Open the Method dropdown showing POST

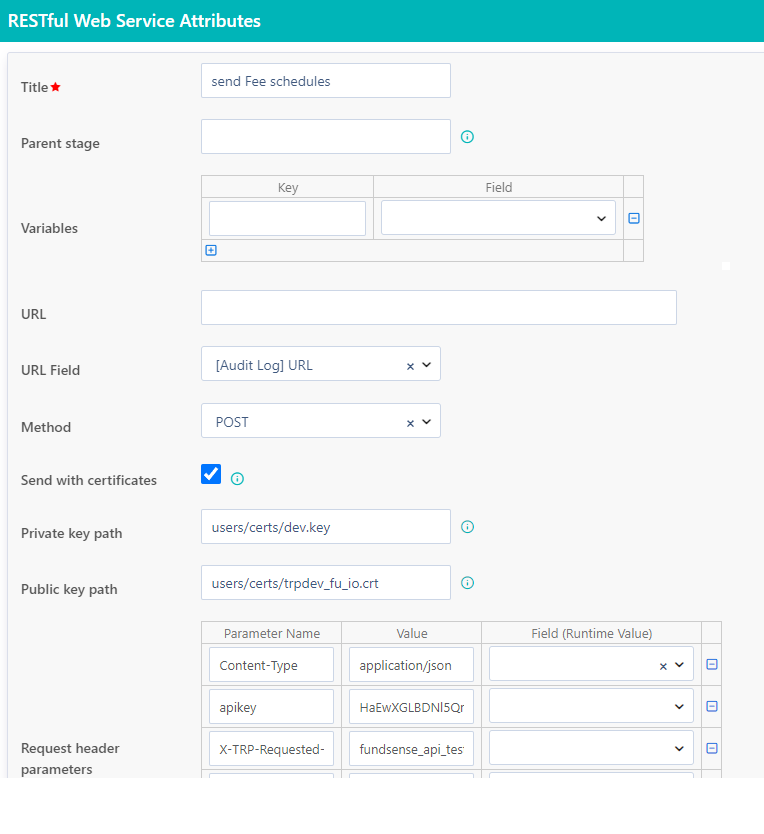coord(427,422)
